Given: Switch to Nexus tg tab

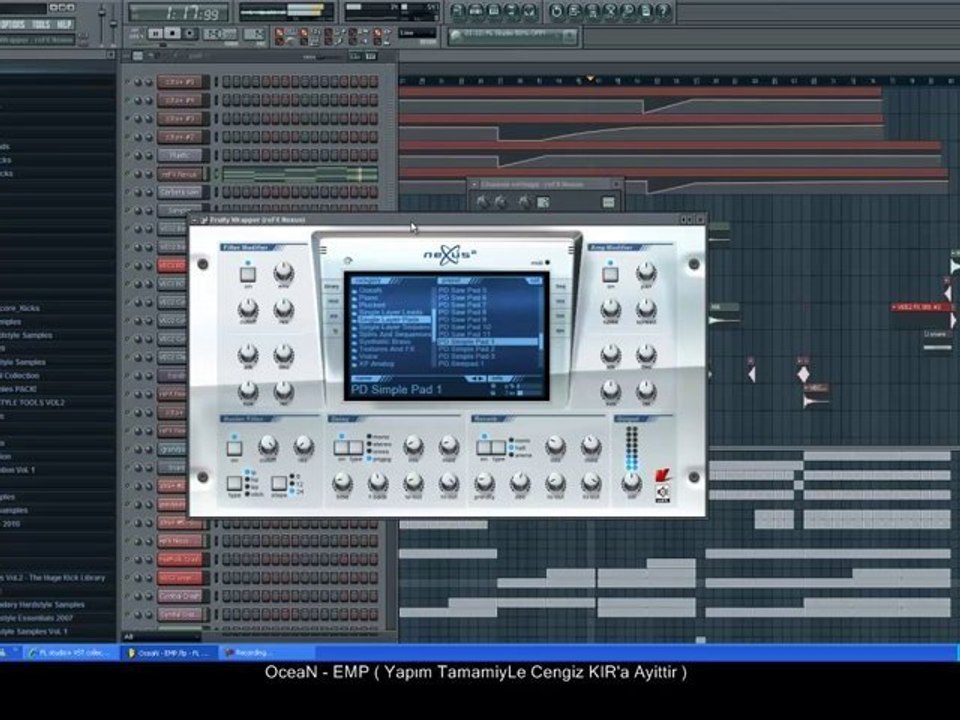Looking at the screenshot, I should coord(336,331).
